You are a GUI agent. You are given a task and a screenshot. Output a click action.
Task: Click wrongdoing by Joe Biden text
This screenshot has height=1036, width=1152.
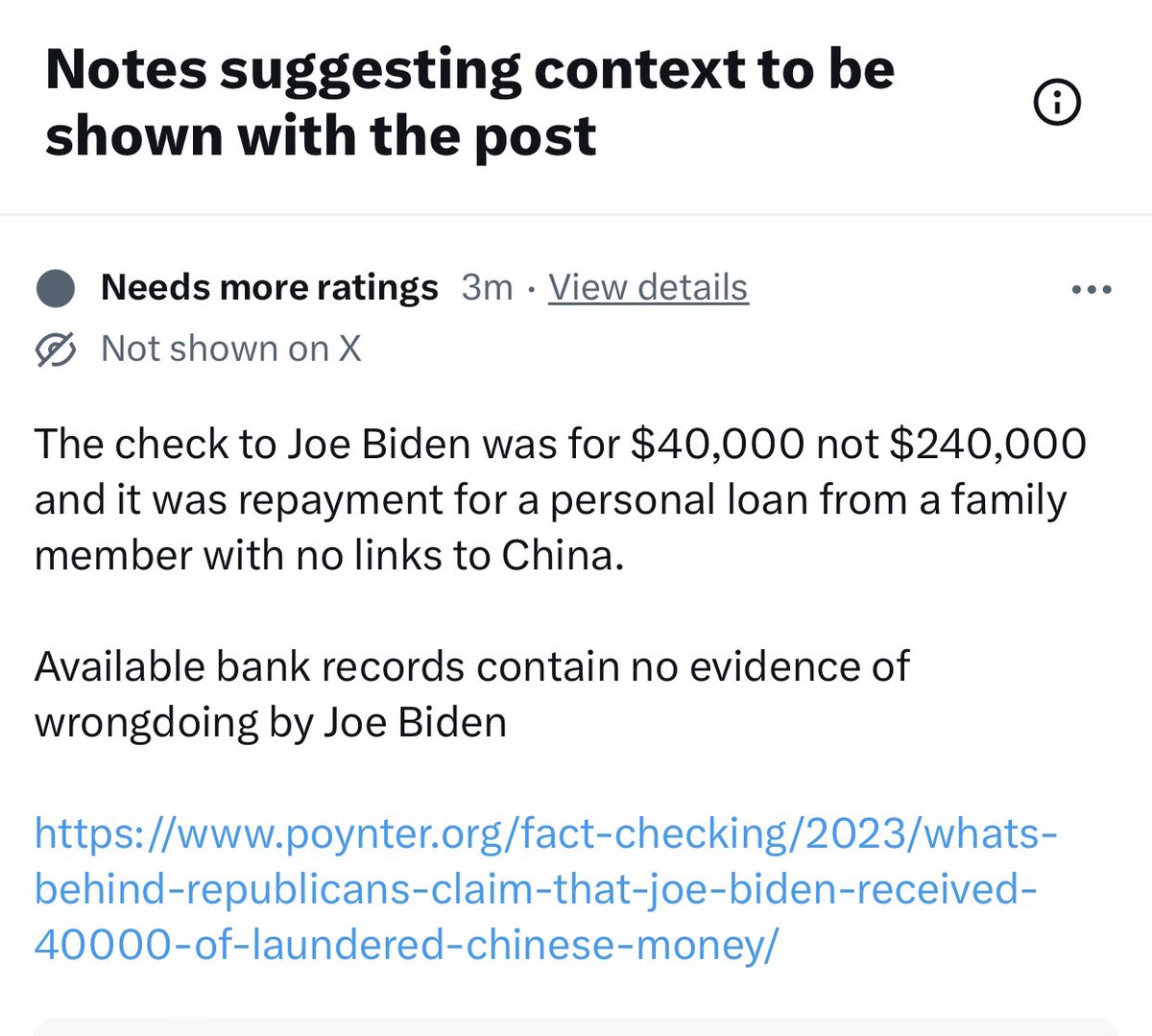(270, 722)
